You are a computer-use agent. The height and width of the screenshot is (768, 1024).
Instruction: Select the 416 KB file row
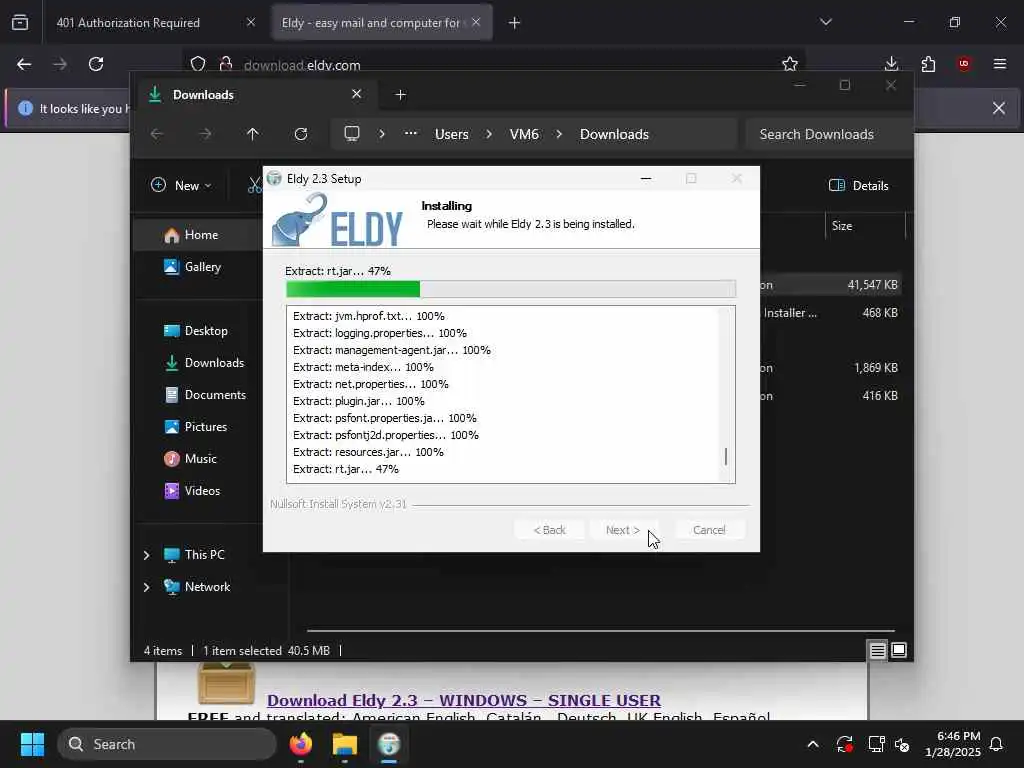click(831, 396)
